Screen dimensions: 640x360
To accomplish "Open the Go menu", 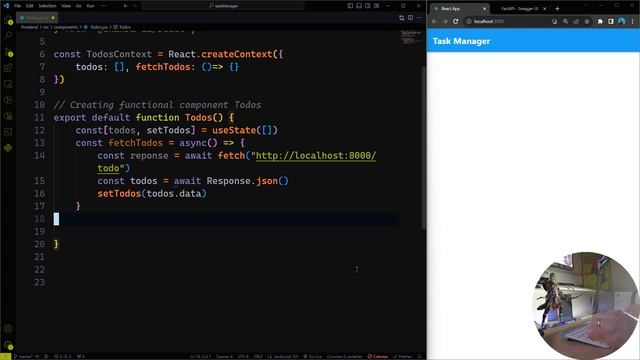I will pyautogui.click(x=79, y=6).
